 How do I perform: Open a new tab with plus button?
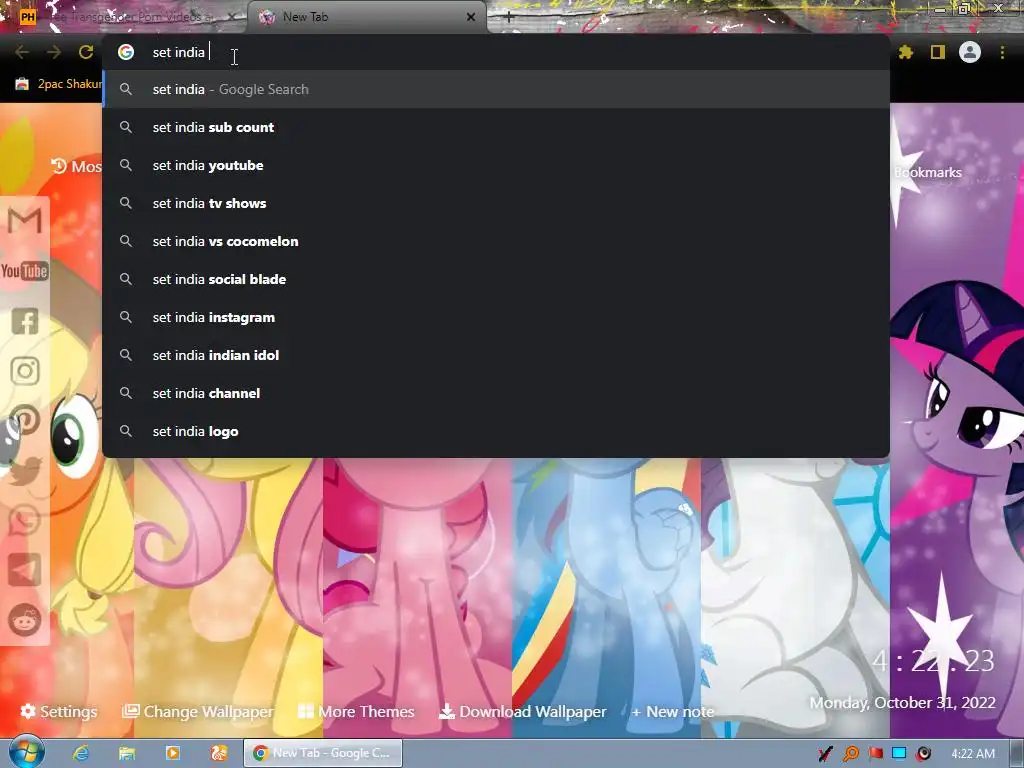pos(509,18)
